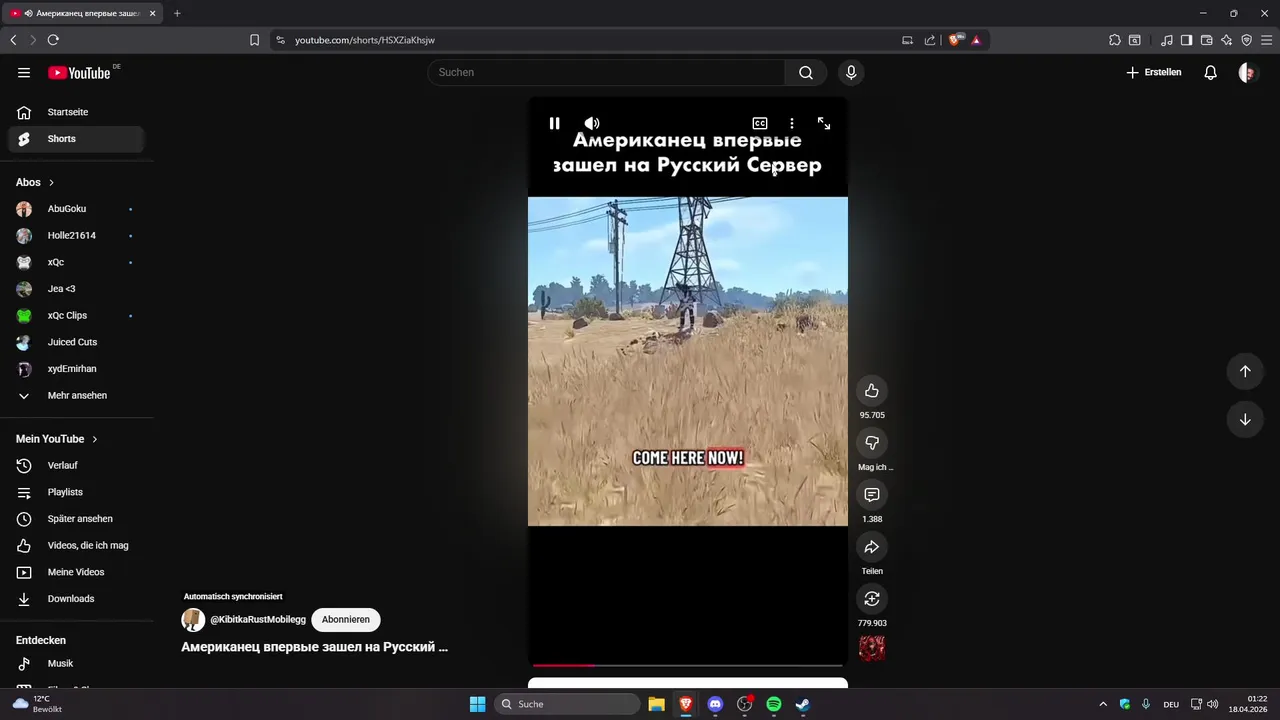Seek in the red Short progress bar
Image resolution: width=1280 pixels, height=720 pixels.
coord(688,665)
